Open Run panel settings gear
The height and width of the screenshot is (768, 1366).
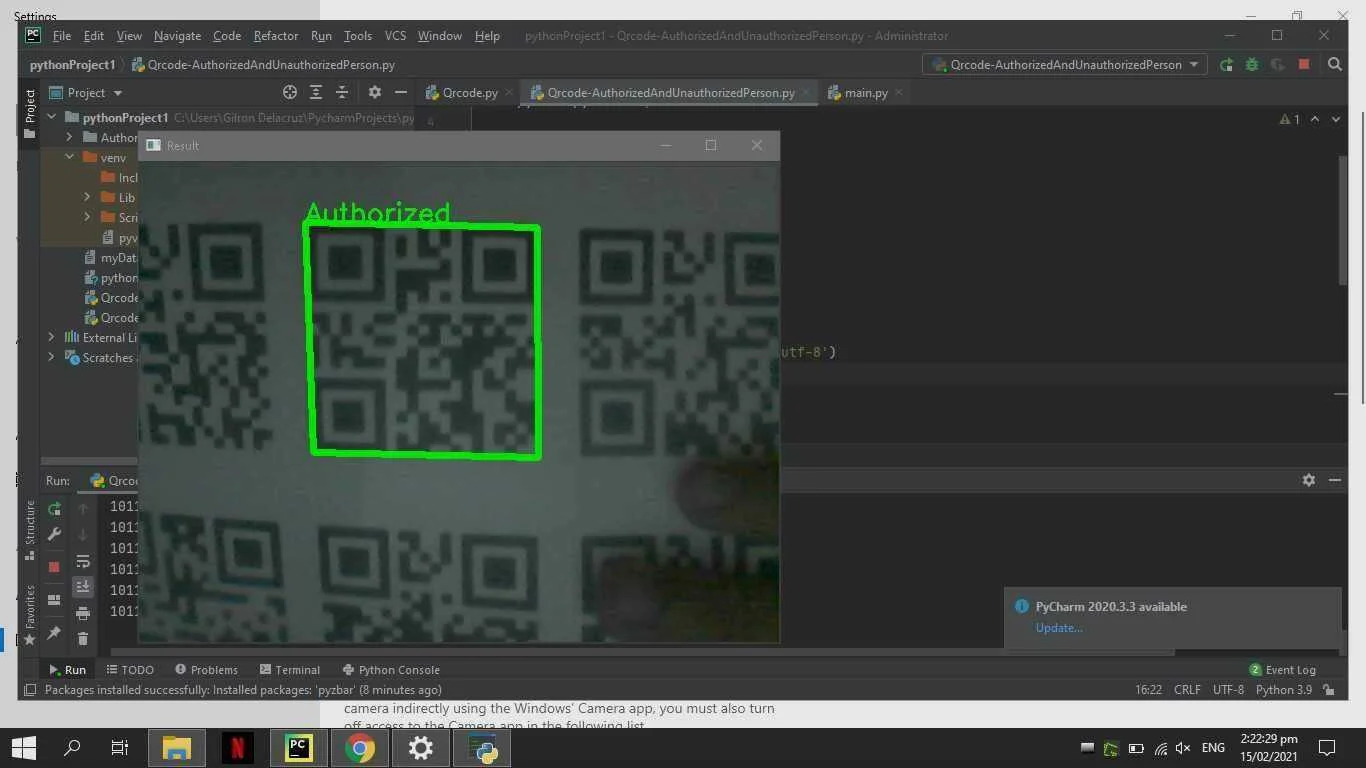(1309, 480)
